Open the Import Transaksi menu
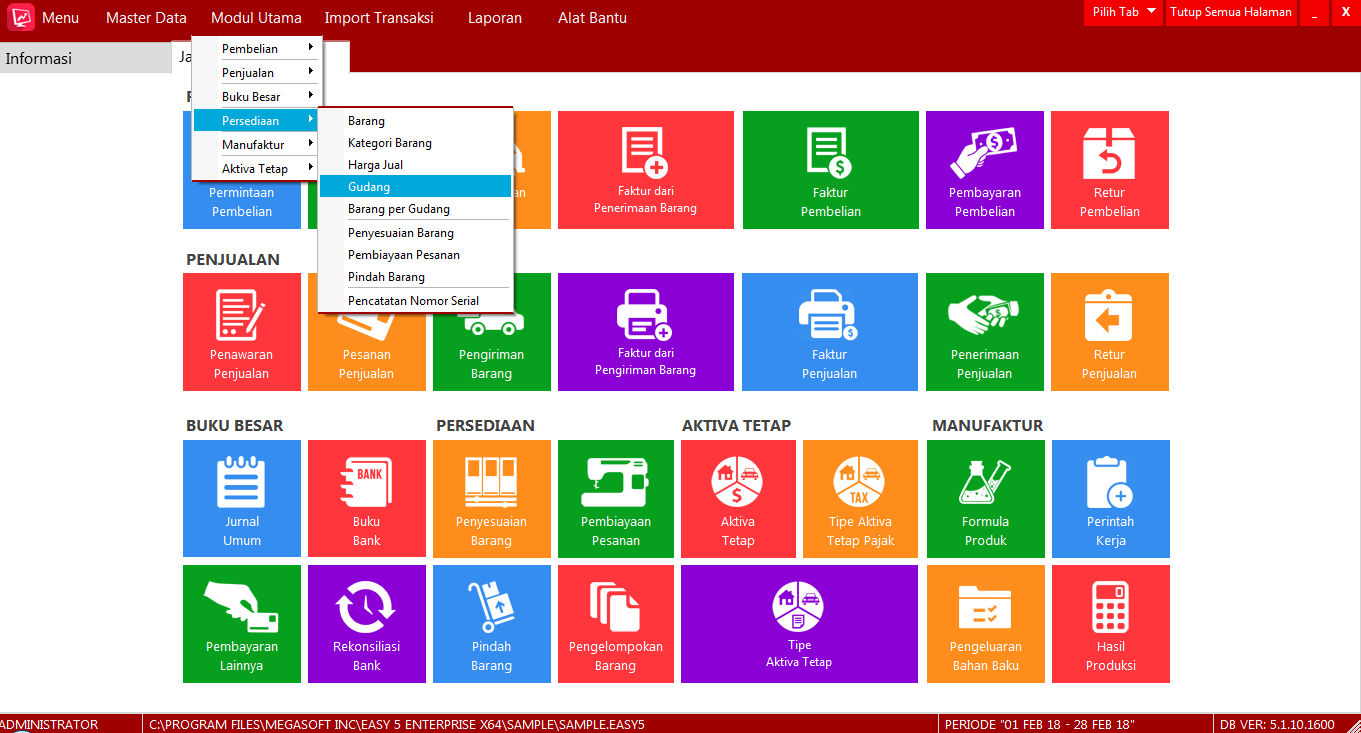This screenshot has width=1361, height=733. [379, 17]
